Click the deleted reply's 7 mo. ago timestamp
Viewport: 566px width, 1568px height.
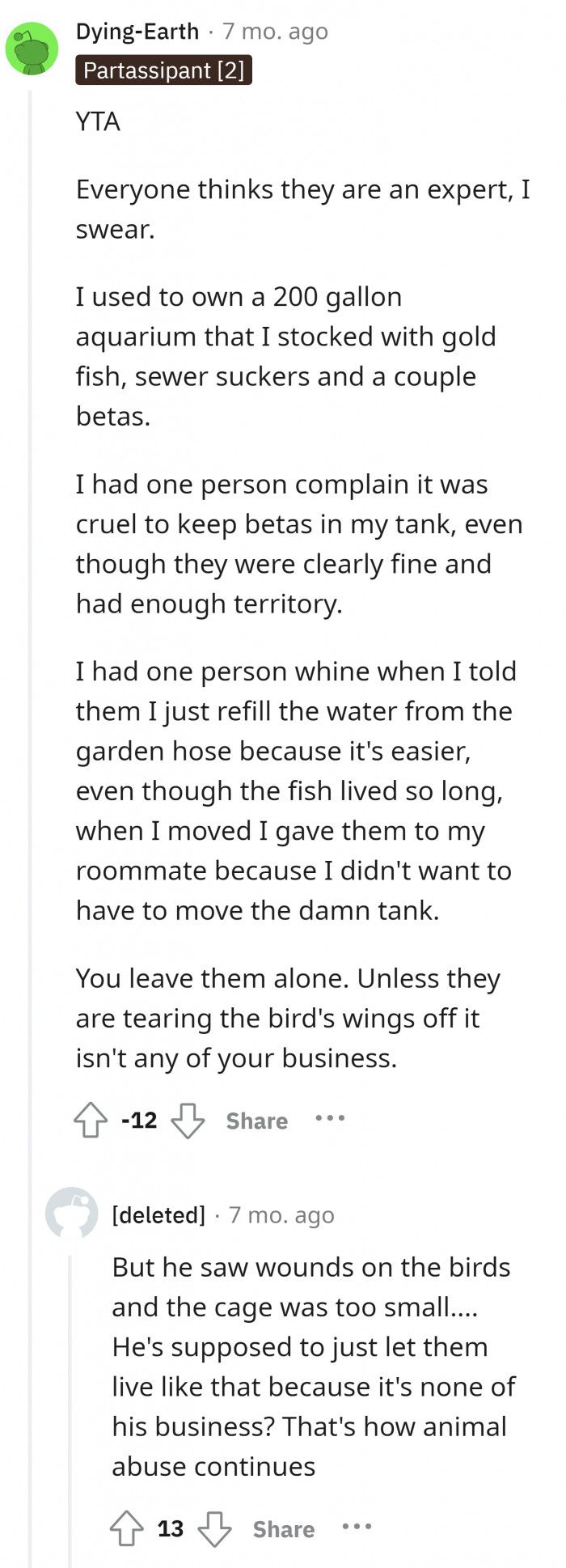281,1215
